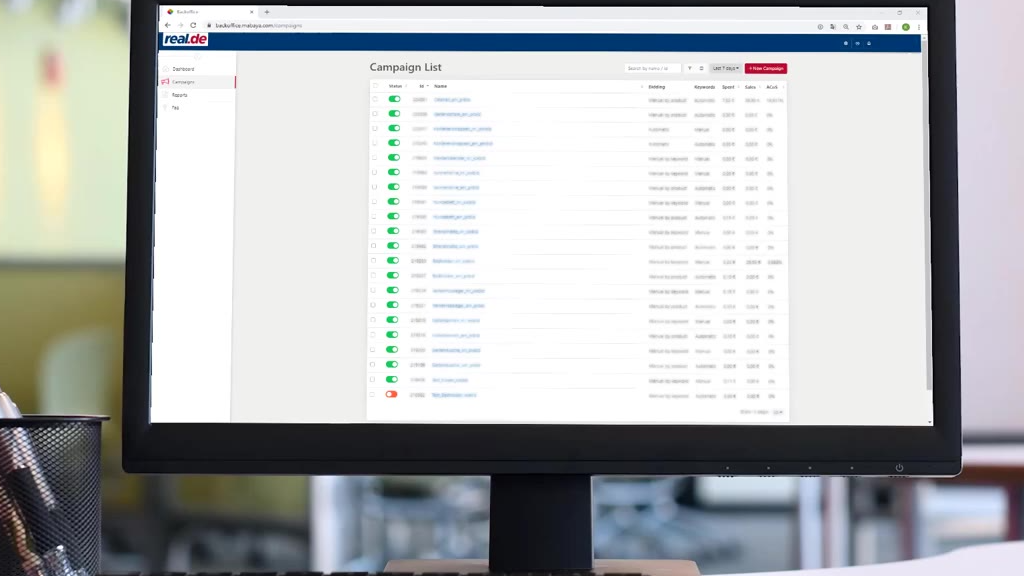Sort by the Spent column header
This screenshot has width=1024, height=576.
click(728, 87)
